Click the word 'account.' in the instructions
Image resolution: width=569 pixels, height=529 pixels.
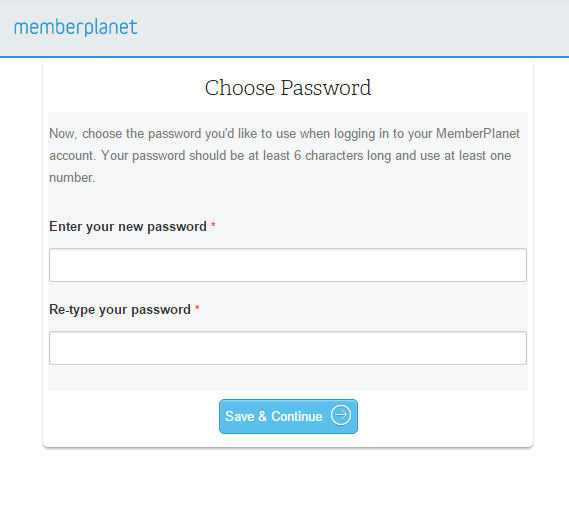coord(73,156)
